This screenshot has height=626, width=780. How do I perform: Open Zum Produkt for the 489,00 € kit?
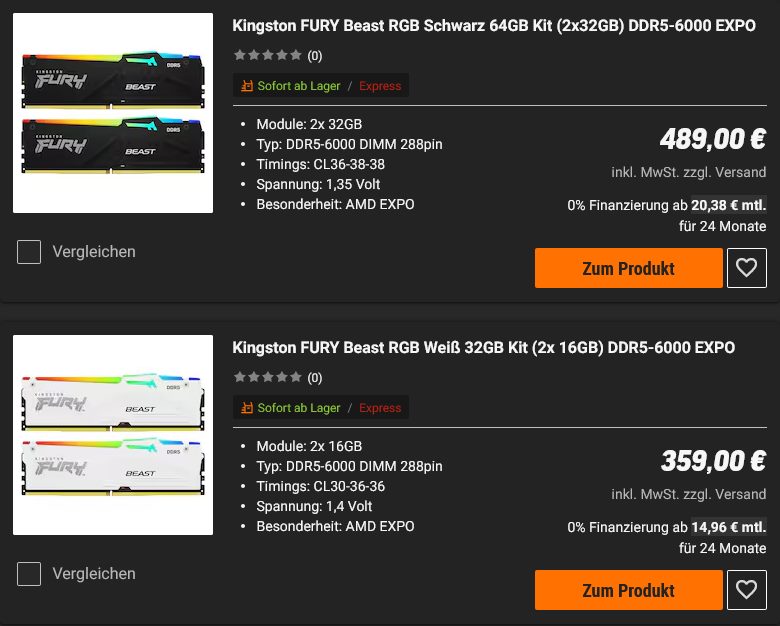[629, 268]
